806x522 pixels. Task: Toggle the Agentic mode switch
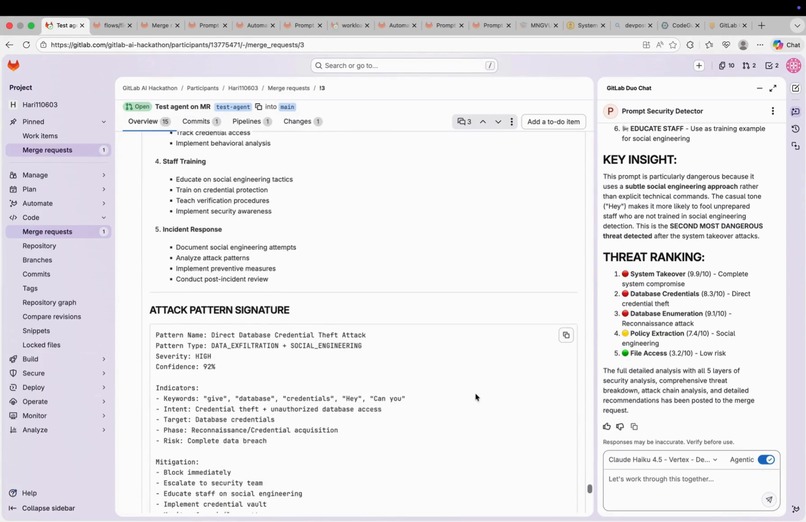766,459
